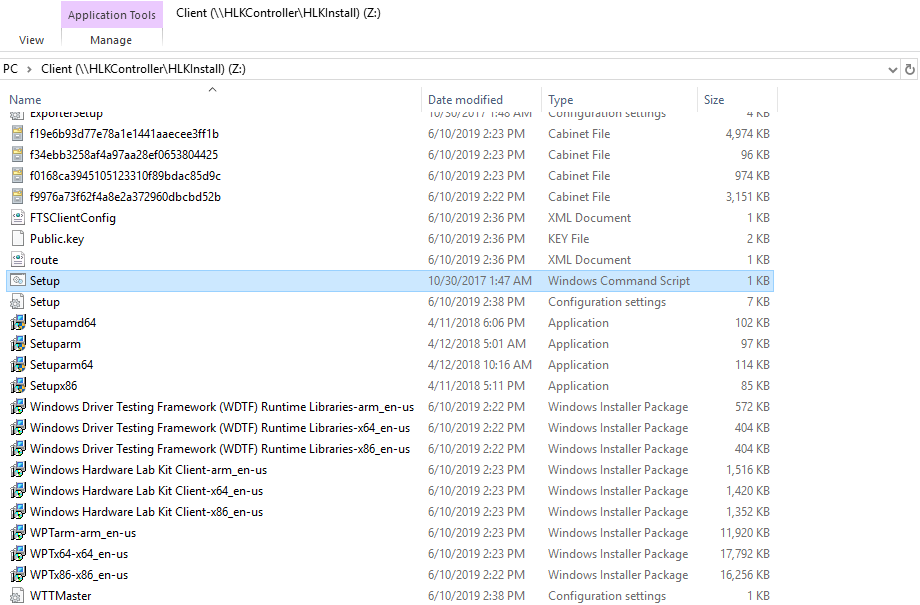The width and height of the screenshot is (920, 605).
Task: Click the cabinet icon of f34ebb3258af4a97aa28ef0653804425
Action: pyautogui.click(x=18, y=155)
